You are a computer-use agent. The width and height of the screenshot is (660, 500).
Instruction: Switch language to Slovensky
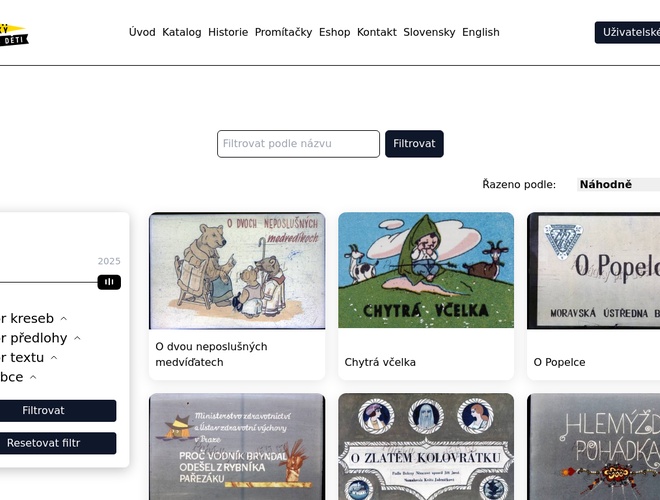(x=429, y=32)
